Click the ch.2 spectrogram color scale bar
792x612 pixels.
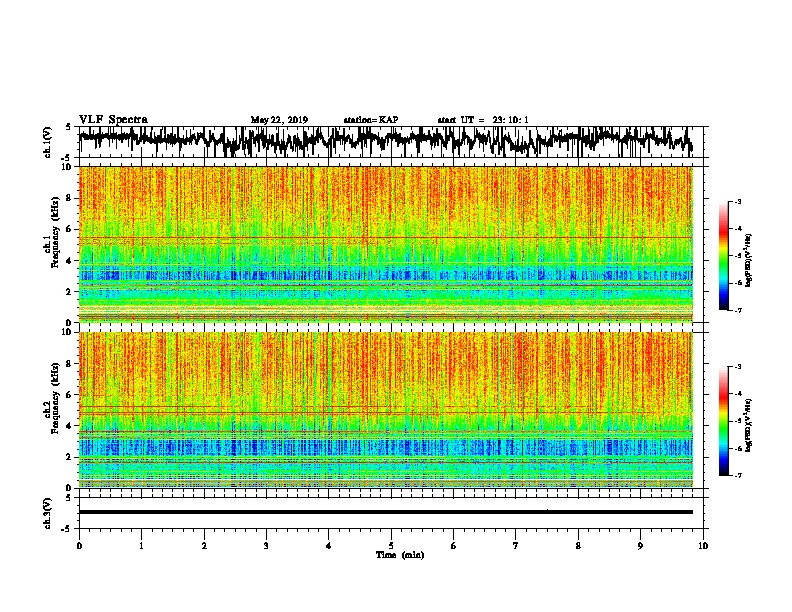(724, 421)
